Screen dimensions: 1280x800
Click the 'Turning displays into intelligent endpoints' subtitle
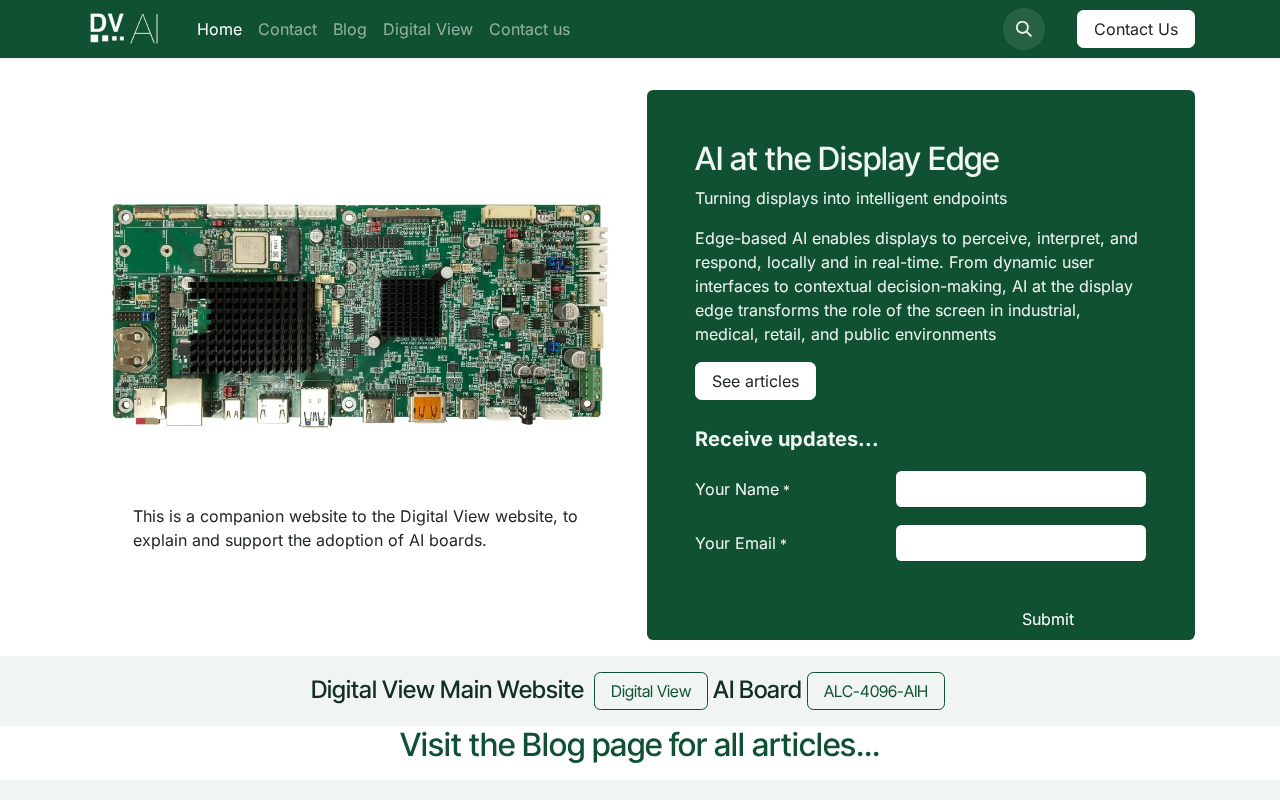pyautogui.click(x=851, y=198)
